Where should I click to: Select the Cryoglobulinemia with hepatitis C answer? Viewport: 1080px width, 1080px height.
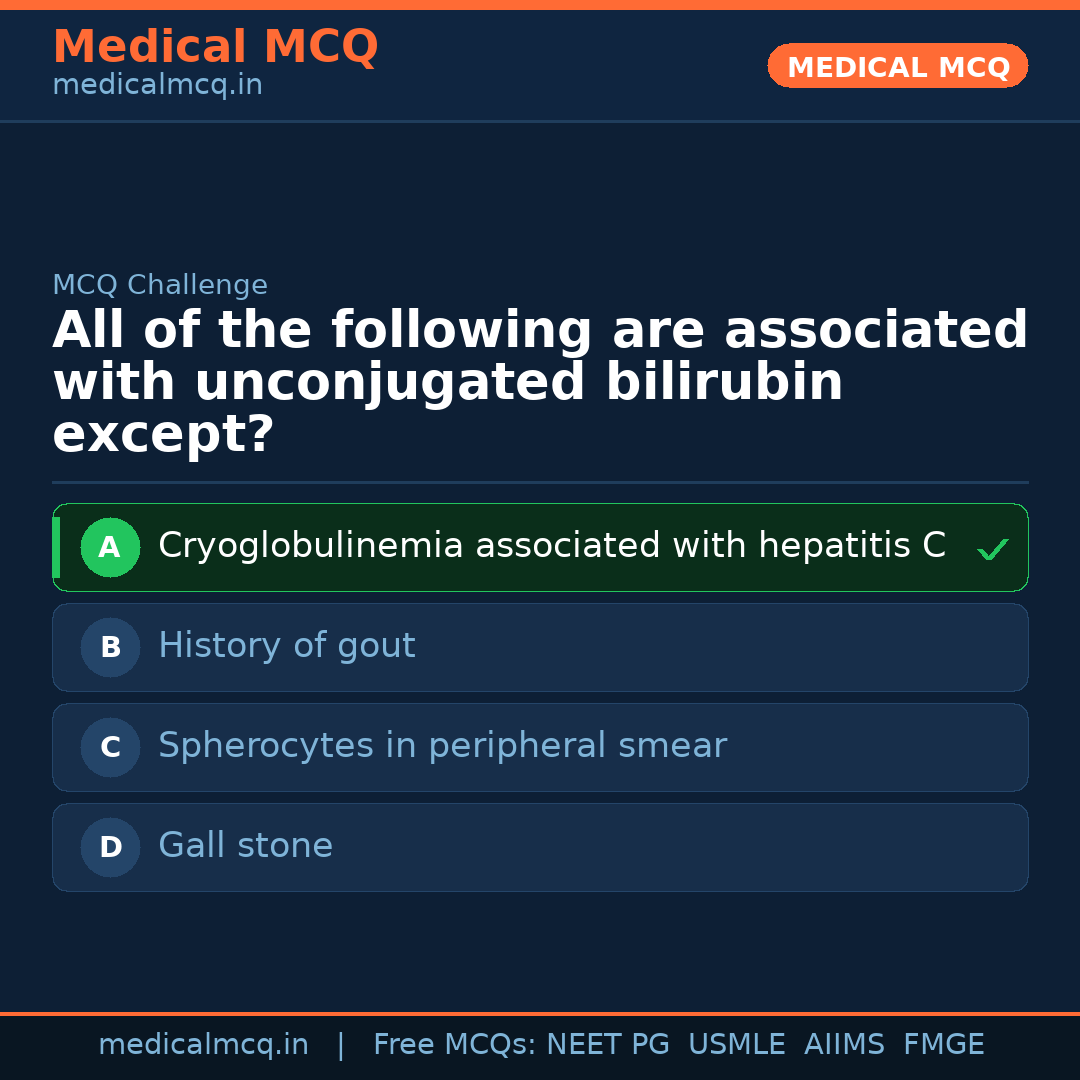551,546
